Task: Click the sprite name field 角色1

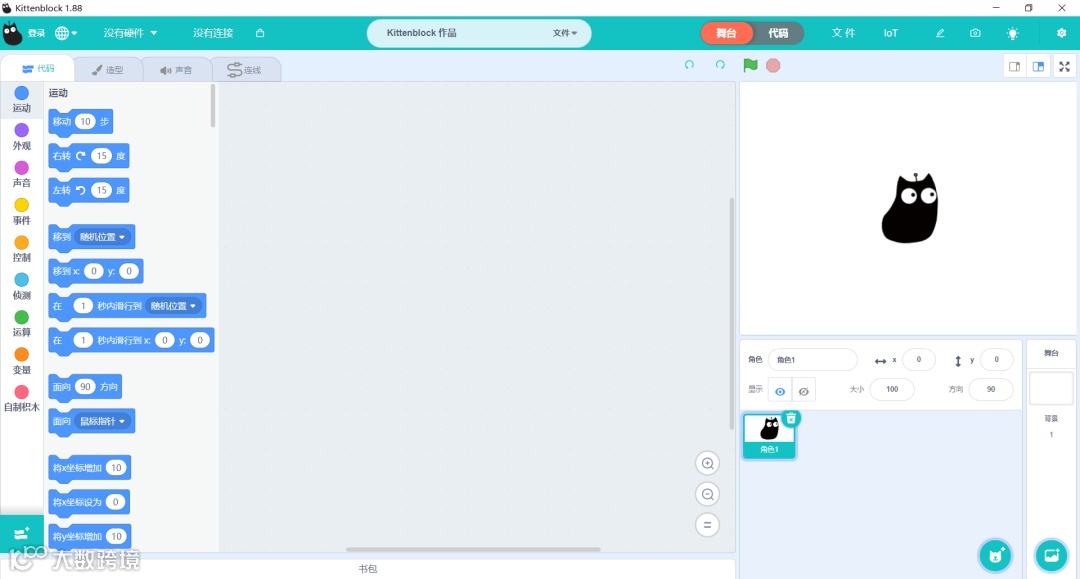Action: click(813, 359)
